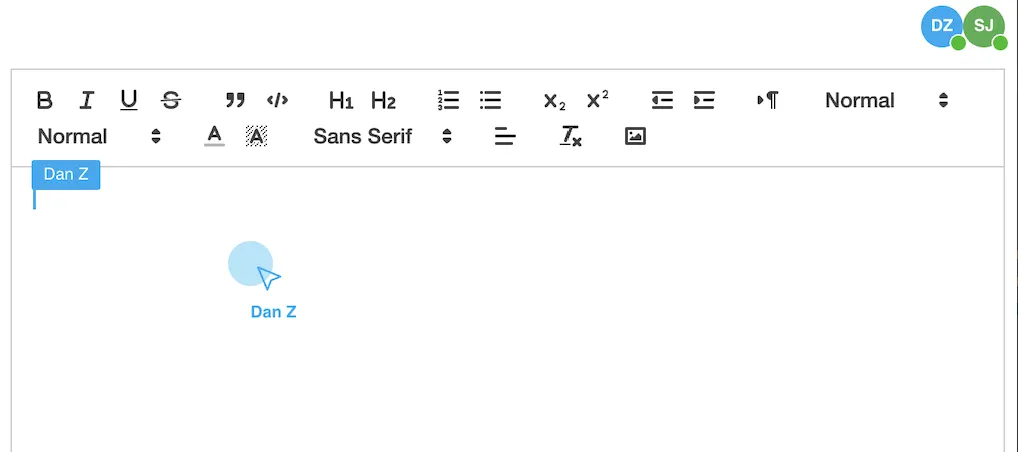Apply Heading 2 style

click(x=383, y=101)
